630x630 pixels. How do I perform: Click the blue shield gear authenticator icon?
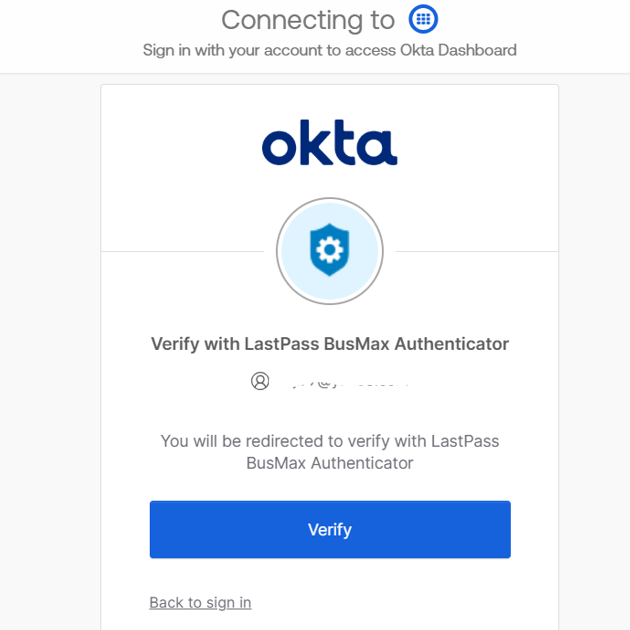(329, 250)
